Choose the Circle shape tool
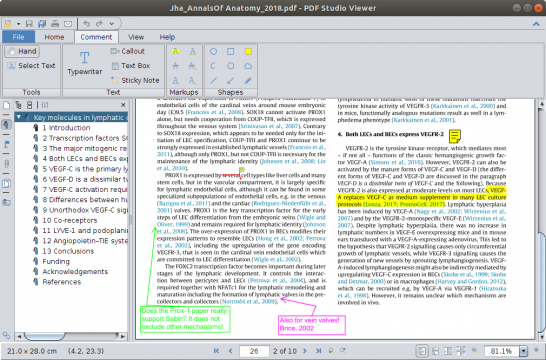546x360 pixels. [x=213, y=52]
